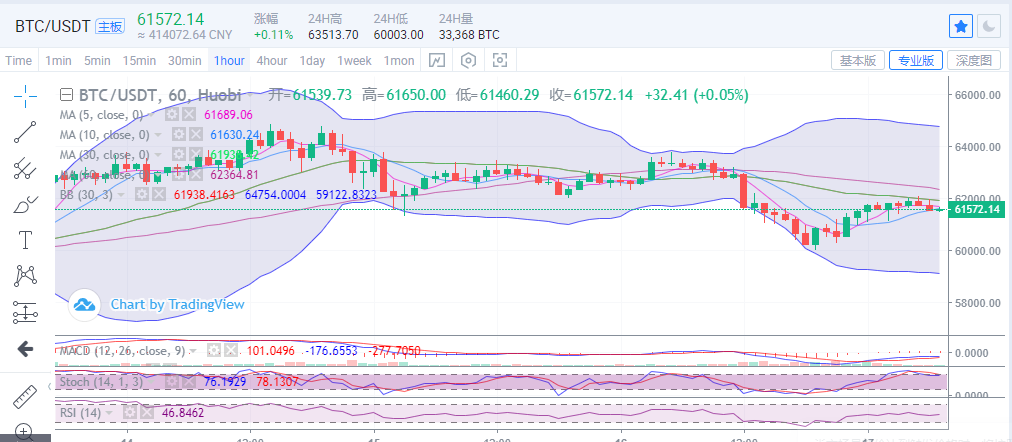The height and width of the screenshot is (442, 1012).
Task: Open RSI (14) dropdown arrow
Action: click(x=109, y=413)
